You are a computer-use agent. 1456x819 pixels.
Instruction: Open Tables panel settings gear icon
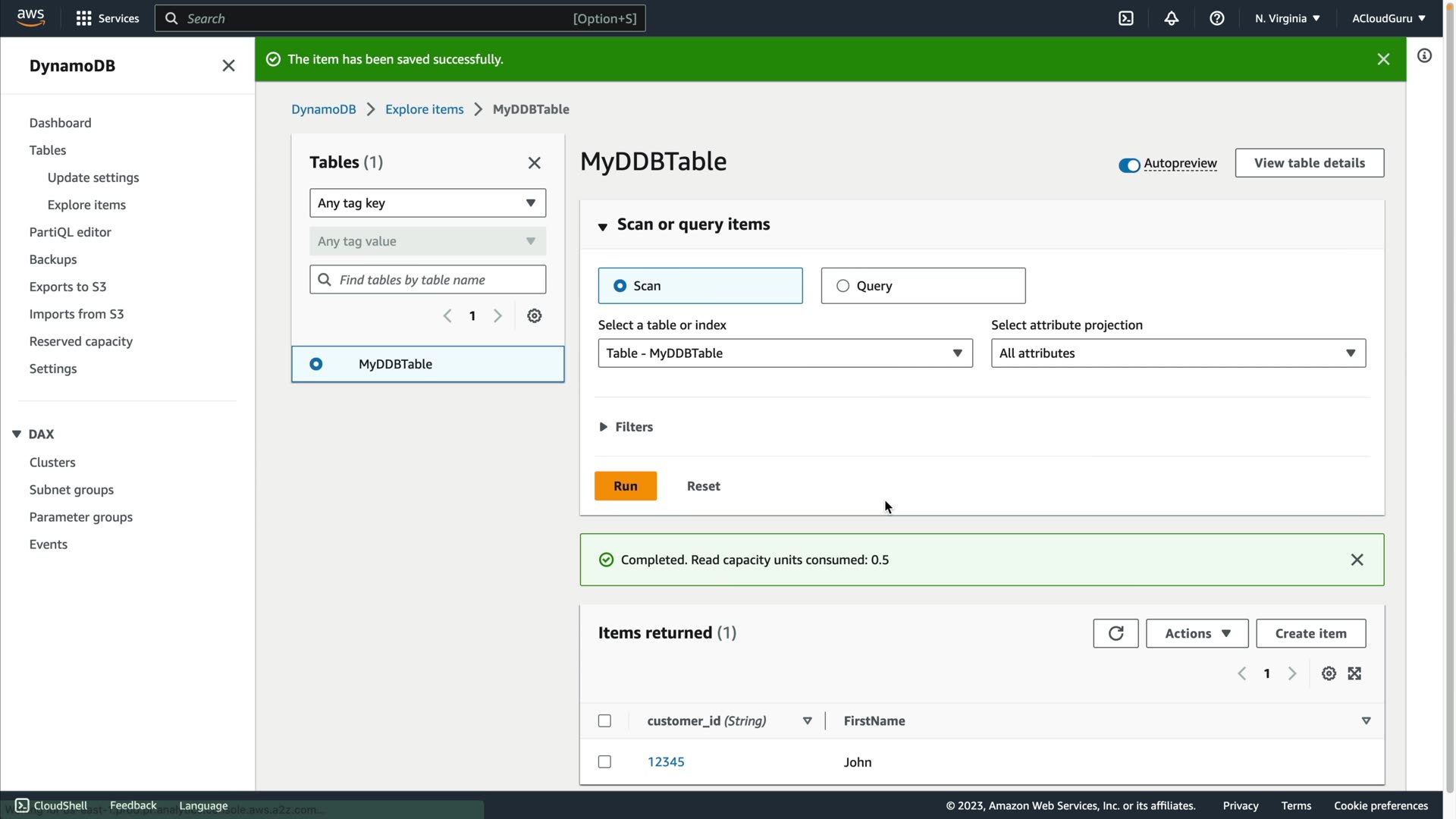pyautogui.click(x=535, y=315)
